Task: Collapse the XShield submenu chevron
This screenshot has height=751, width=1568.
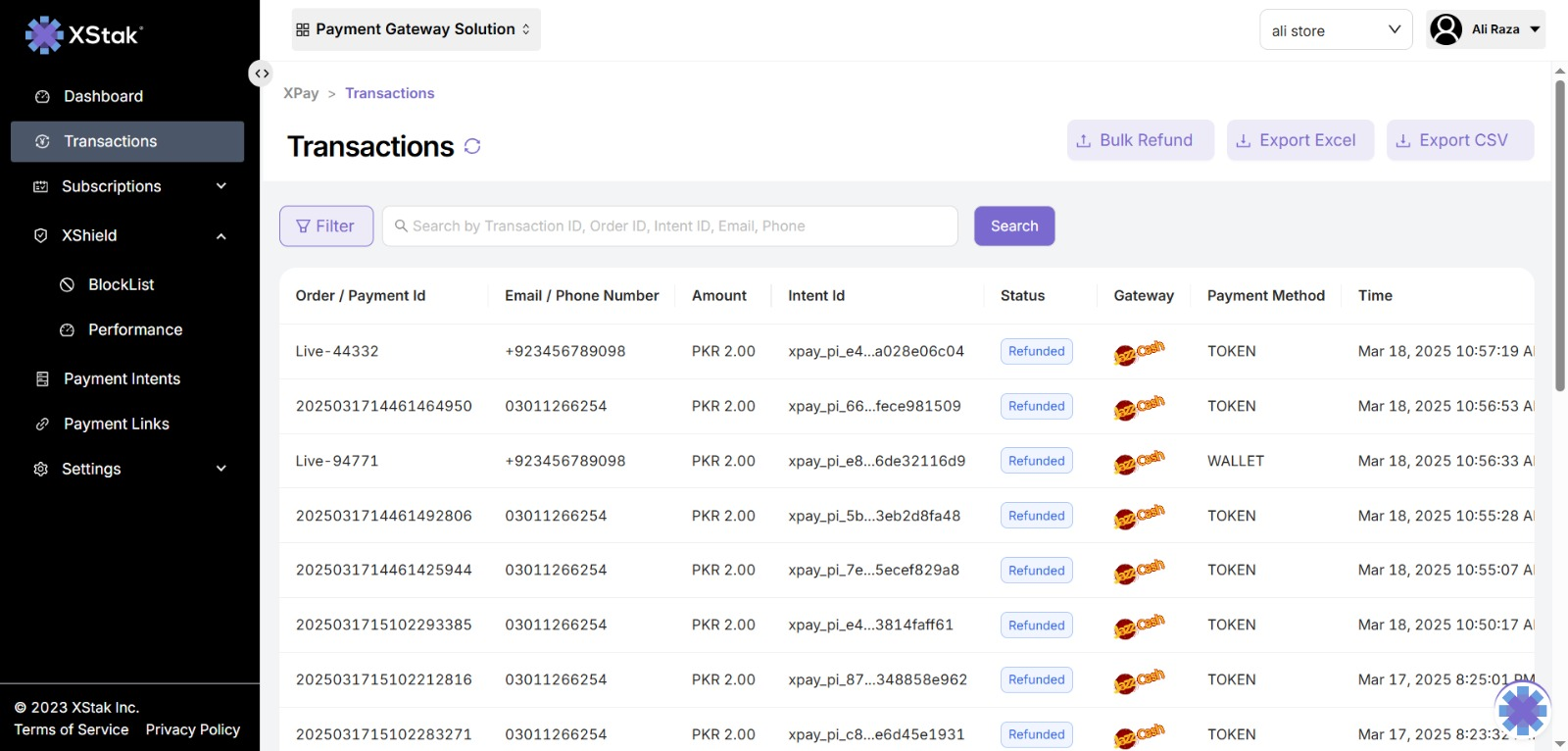Action: point(221,235)
